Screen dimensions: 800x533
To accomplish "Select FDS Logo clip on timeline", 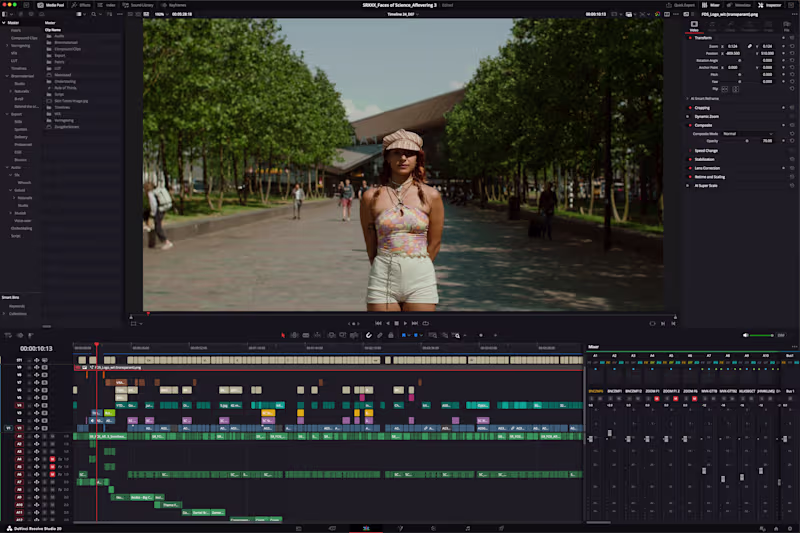I will [x=329, y=367].
